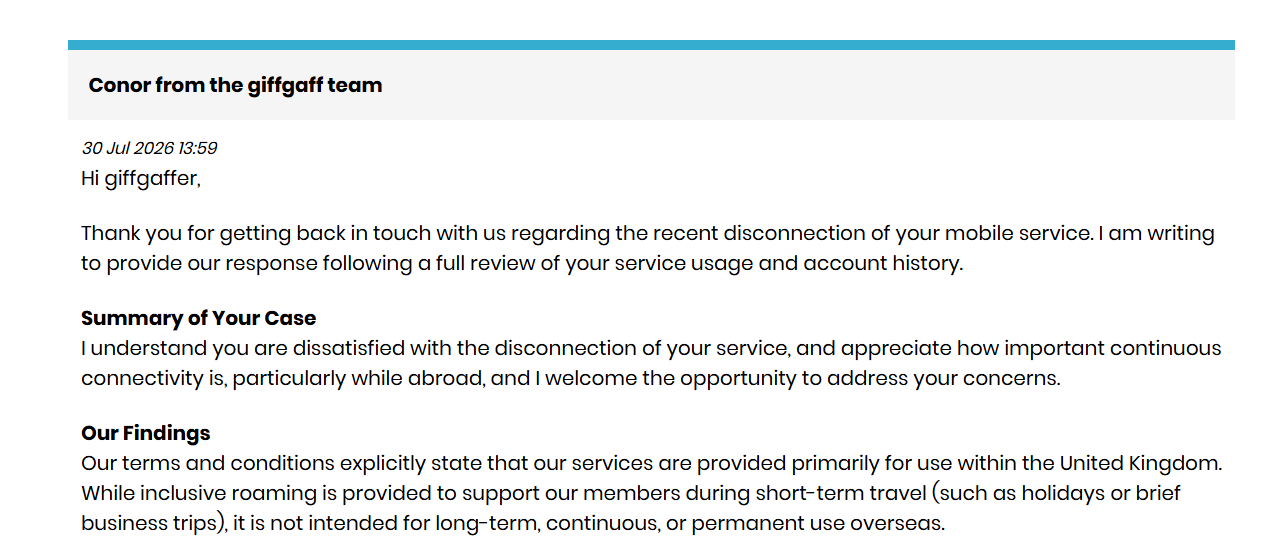The width and height of the screenshot is (1278, 543).
Task: Click empty grey area of the message header
Action: pyautogui.click(x=800, y=85)
